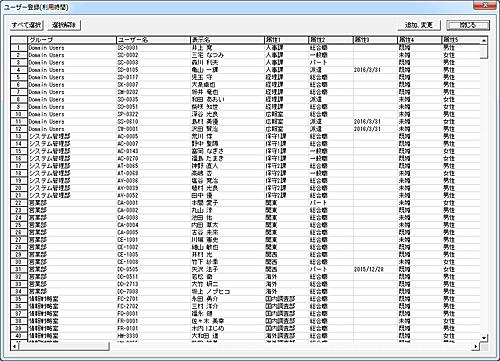The image size is (500, 361).
Task: Click the horizontal scrollbar left arrow
Action: (x=14, y=347)
